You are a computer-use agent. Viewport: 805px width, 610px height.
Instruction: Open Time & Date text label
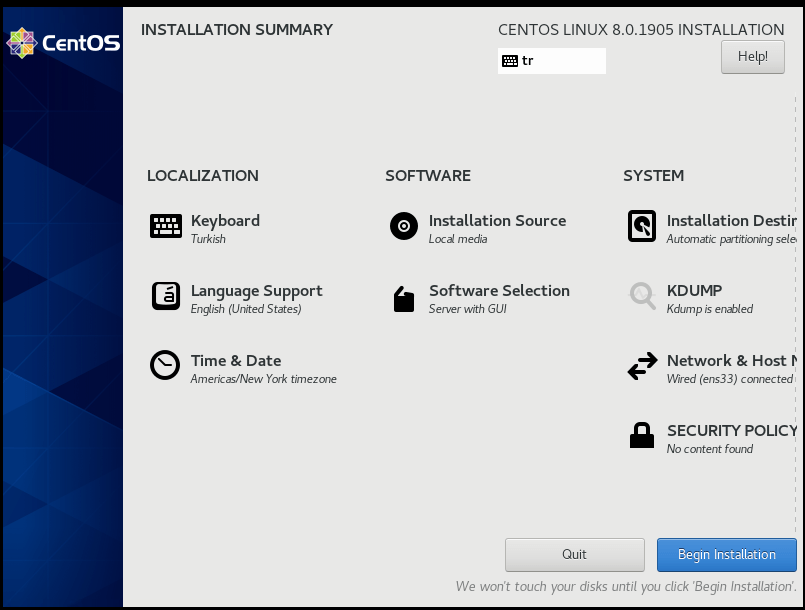pyautogui.click(x=236, y=361)
